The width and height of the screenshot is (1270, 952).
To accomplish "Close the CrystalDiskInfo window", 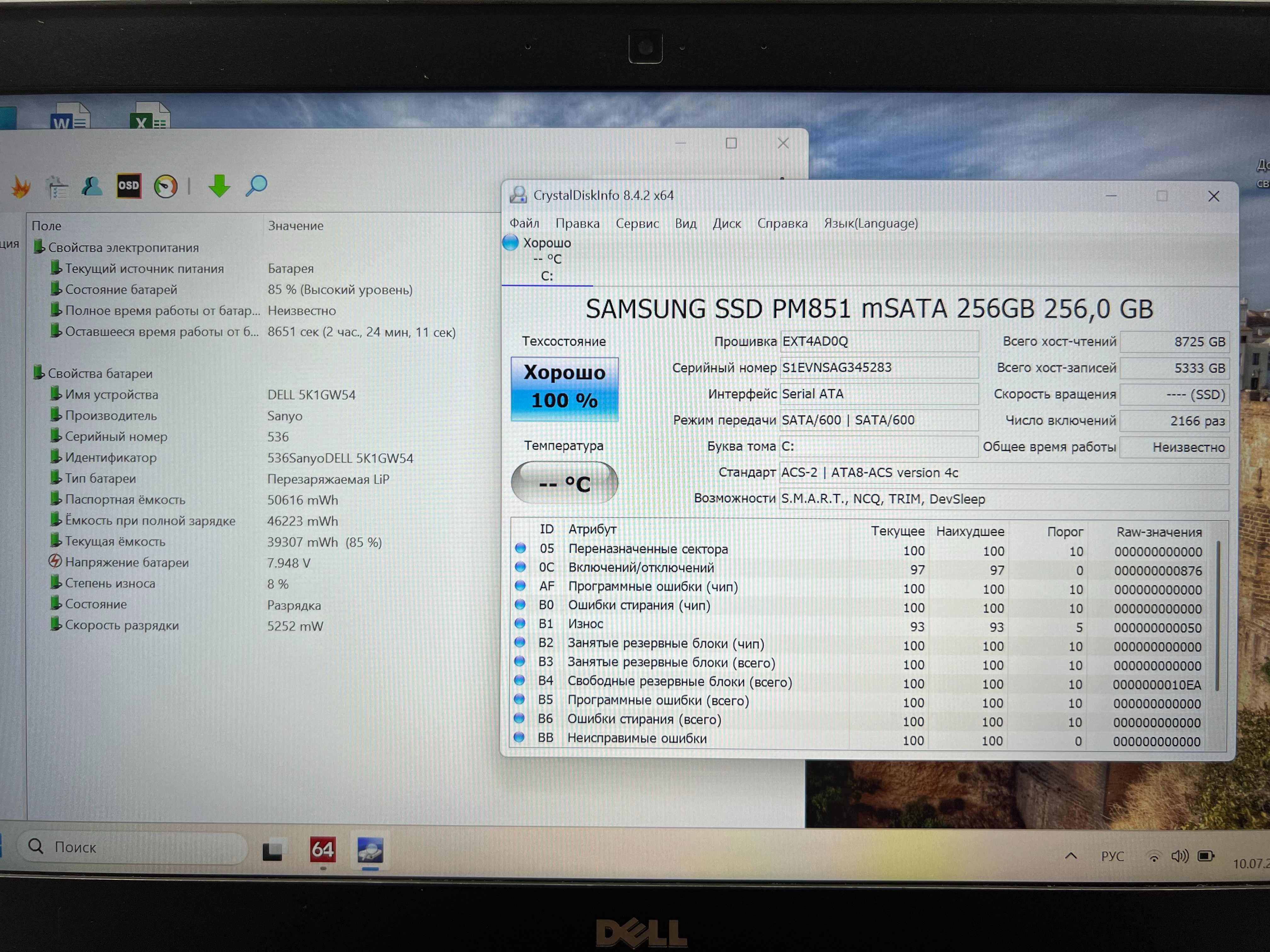I will point(1213,196).
